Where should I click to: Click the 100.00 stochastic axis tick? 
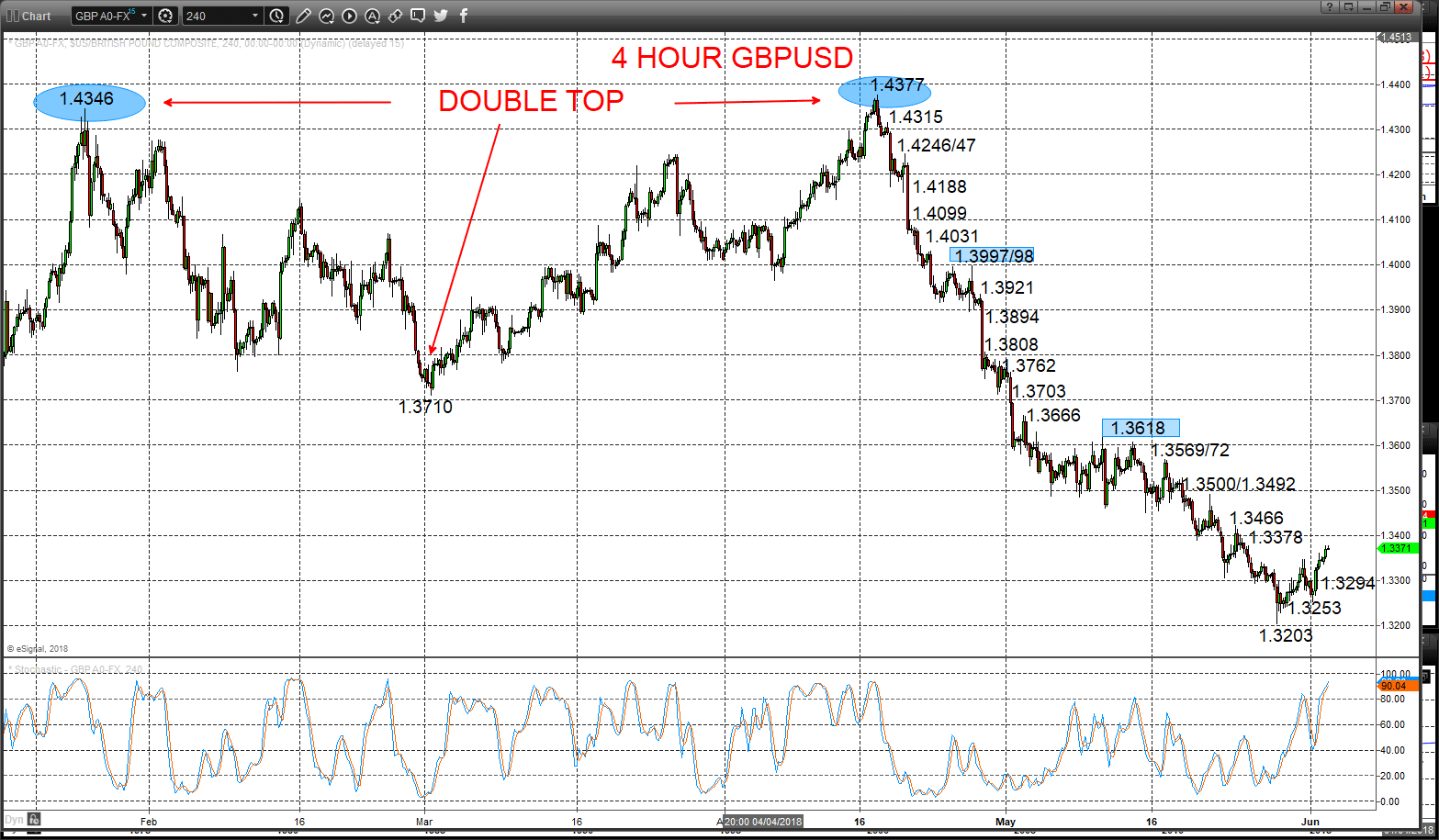click(x=1395, y=674)
